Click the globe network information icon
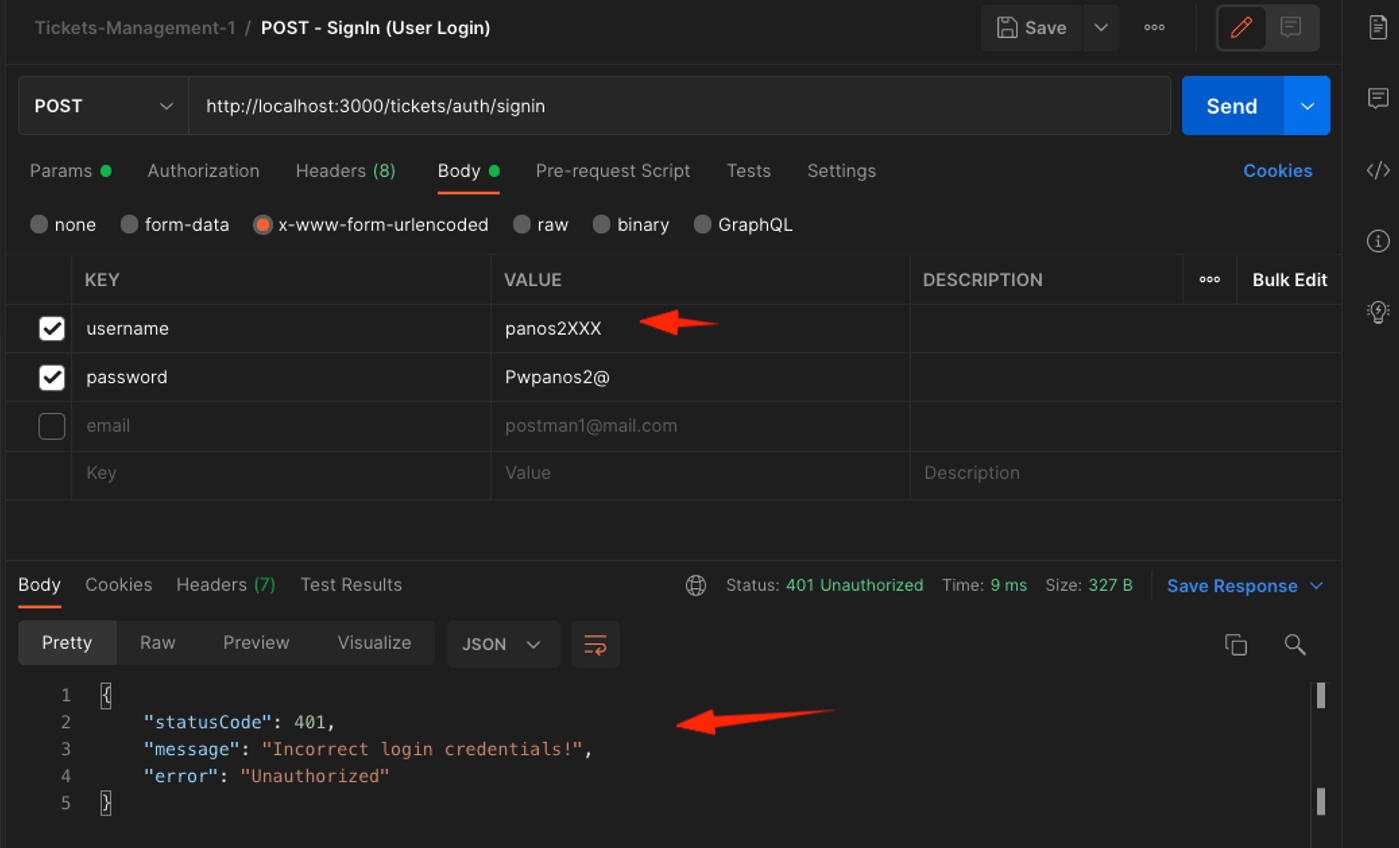The image size is (1399, 848). coord(696,585)
